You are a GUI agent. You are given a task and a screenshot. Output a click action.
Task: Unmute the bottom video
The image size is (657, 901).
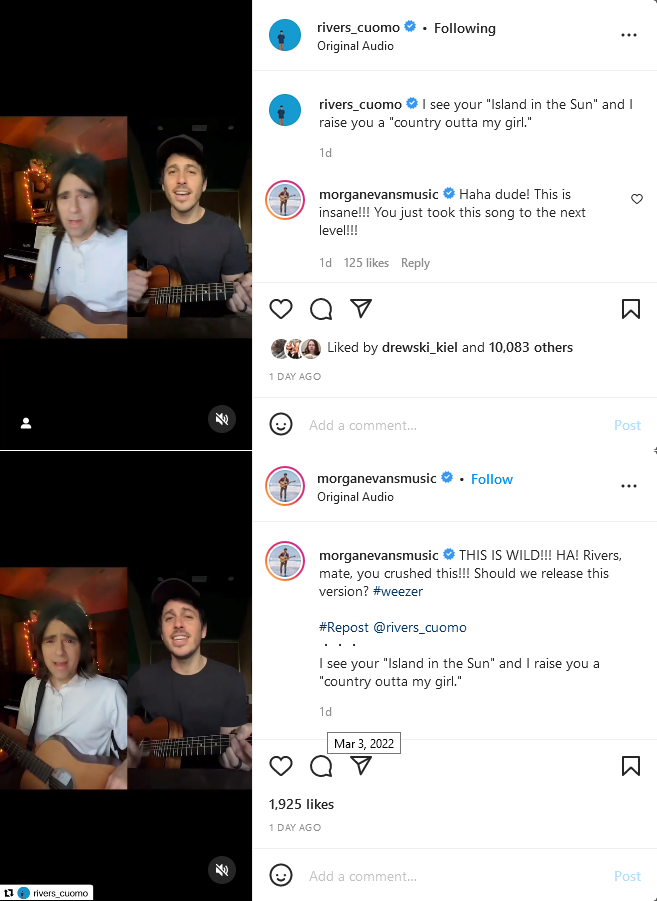tap(222, 870)
